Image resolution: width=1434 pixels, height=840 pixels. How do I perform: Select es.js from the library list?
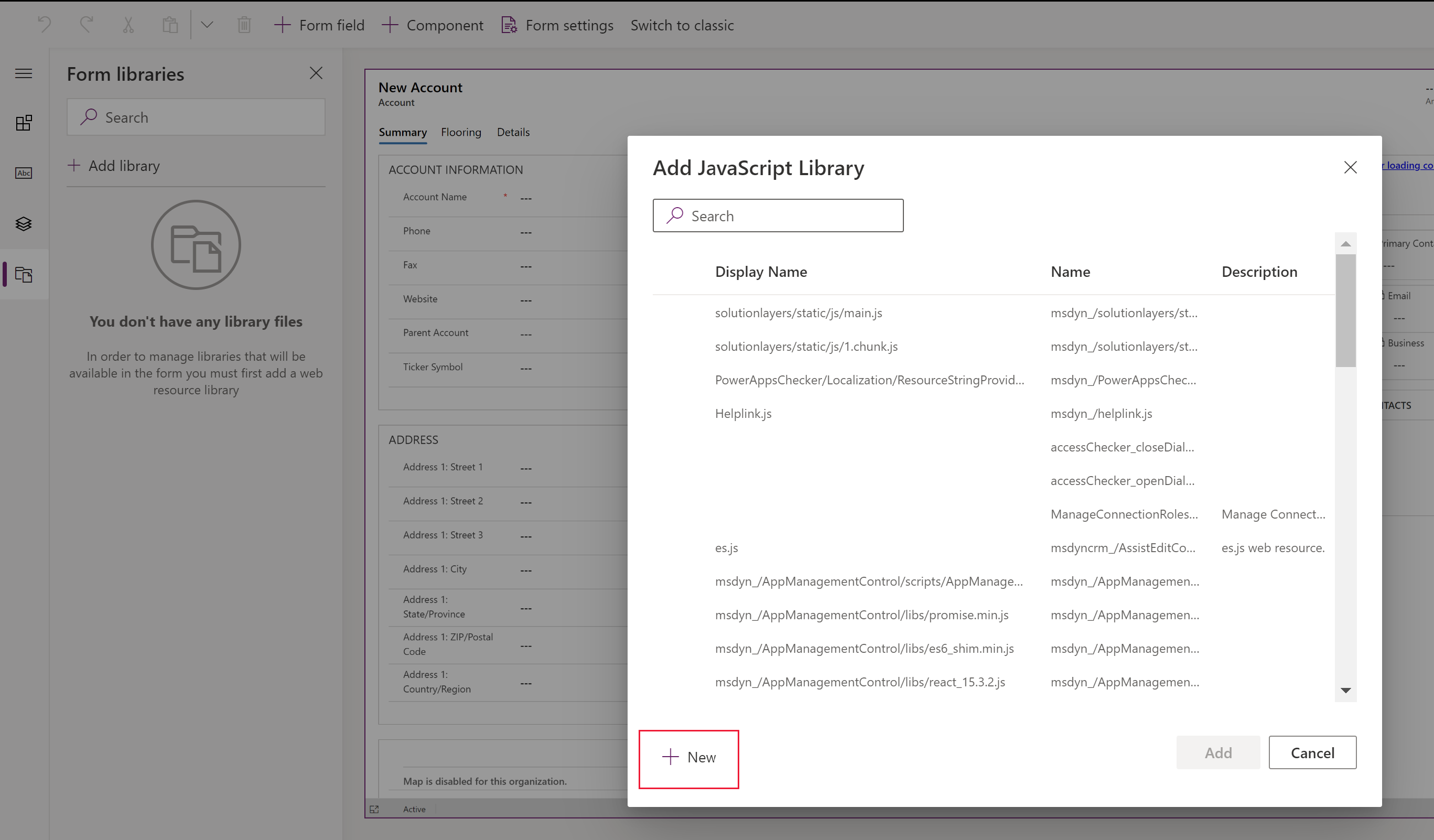(726, 547)
